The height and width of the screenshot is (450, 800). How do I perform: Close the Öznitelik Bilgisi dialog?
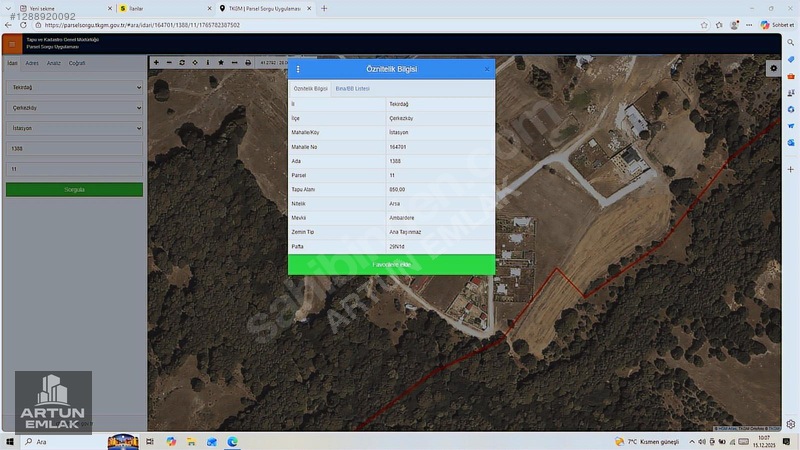click(x=487, y=69)
